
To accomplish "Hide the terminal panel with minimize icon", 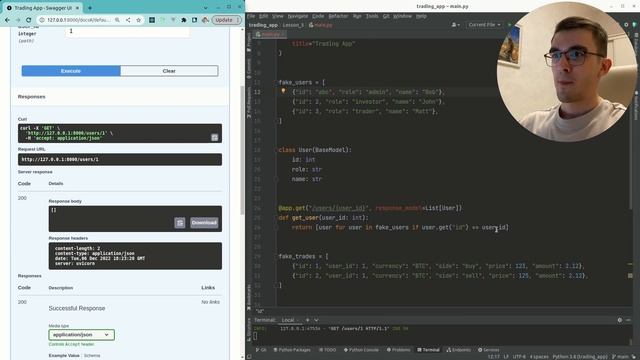I will pyautogui.click(x=629, y=320).
